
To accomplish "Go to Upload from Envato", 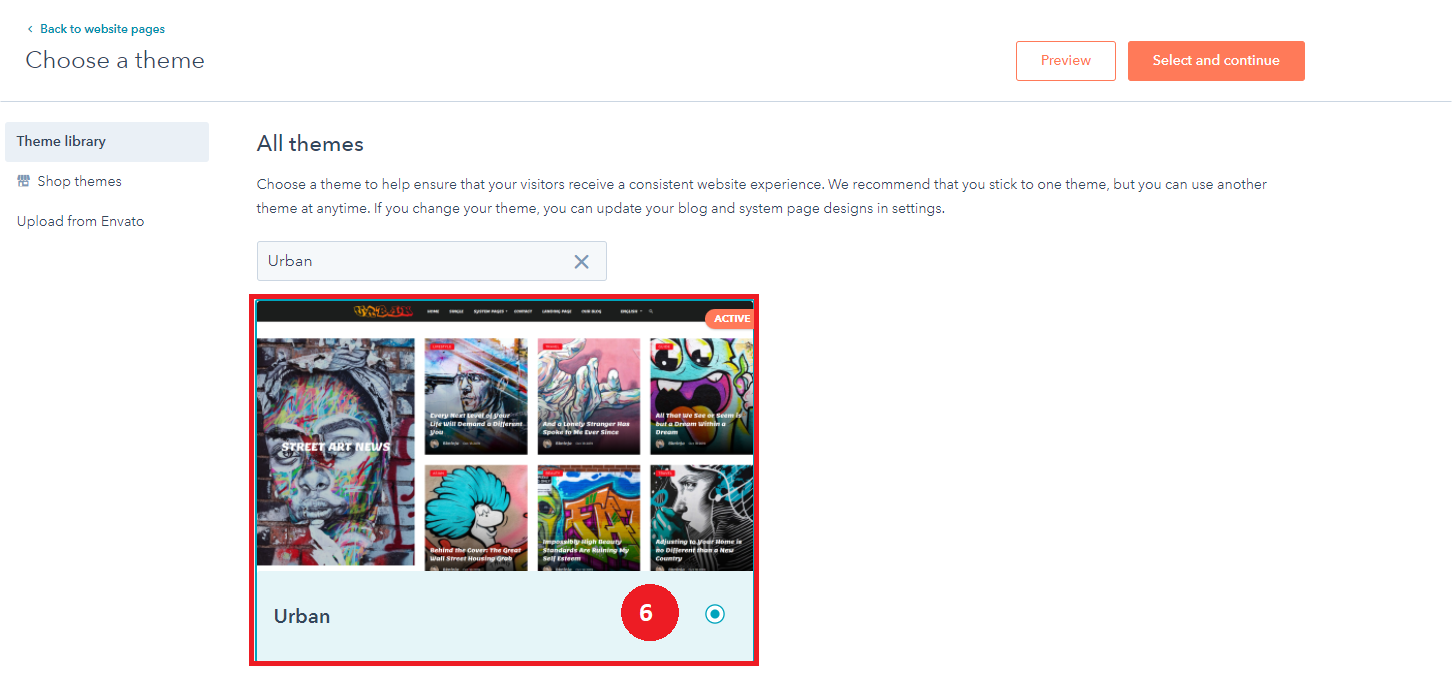I will [x=80, y=221].
